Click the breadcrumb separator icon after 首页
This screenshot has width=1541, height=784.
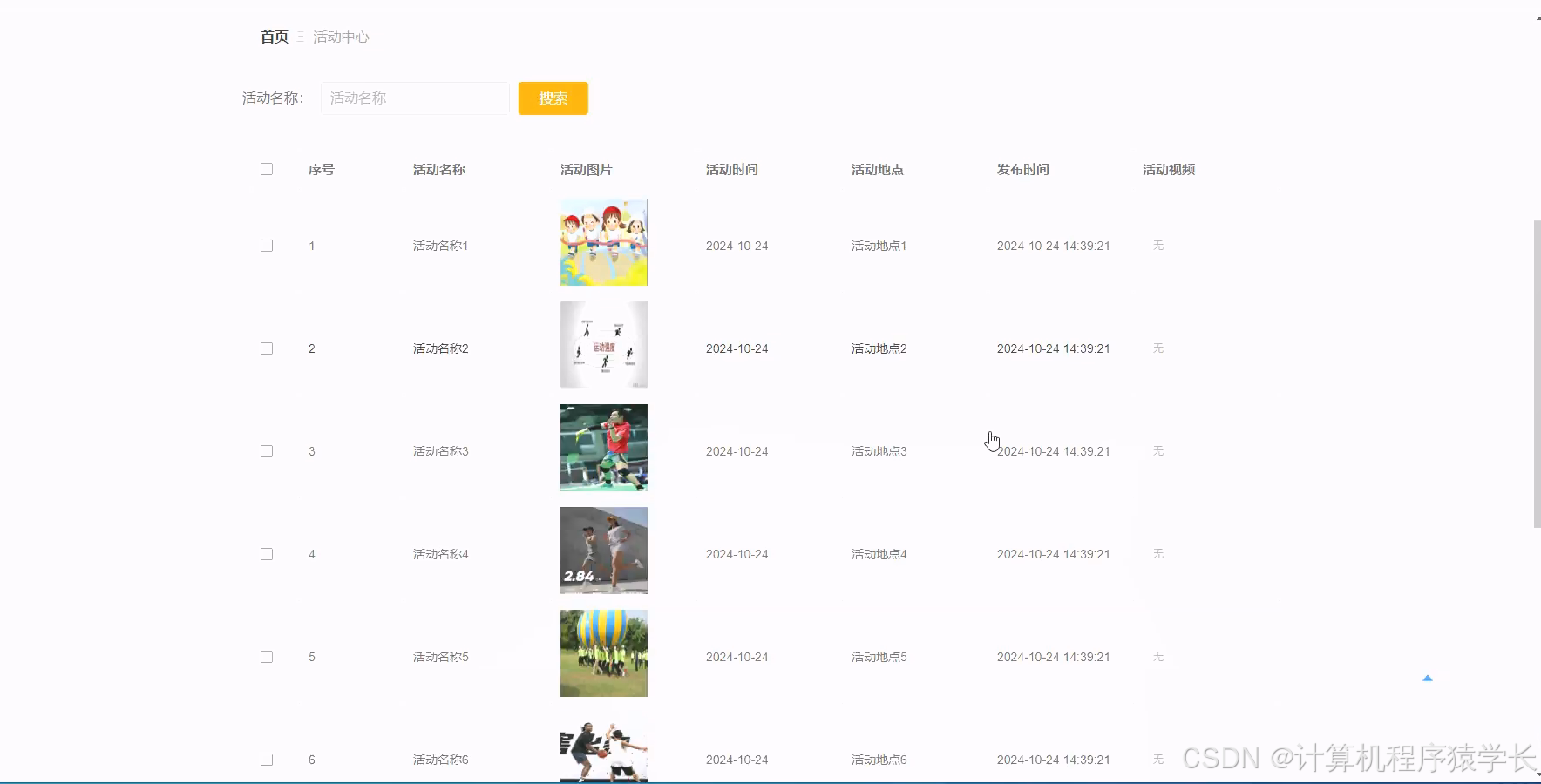[x=300, y=37]
